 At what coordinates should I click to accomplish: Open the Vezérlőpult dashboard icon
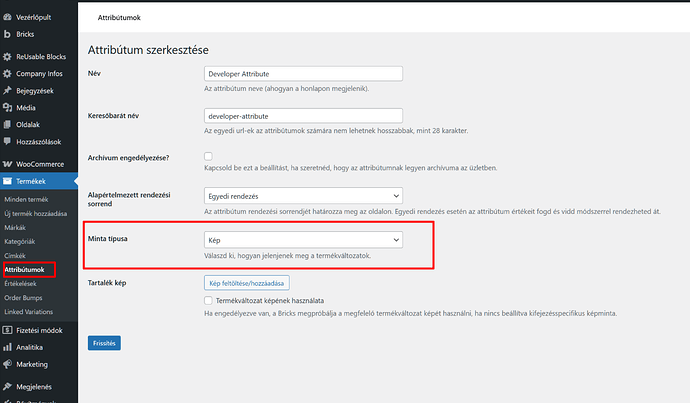(7, 17)
